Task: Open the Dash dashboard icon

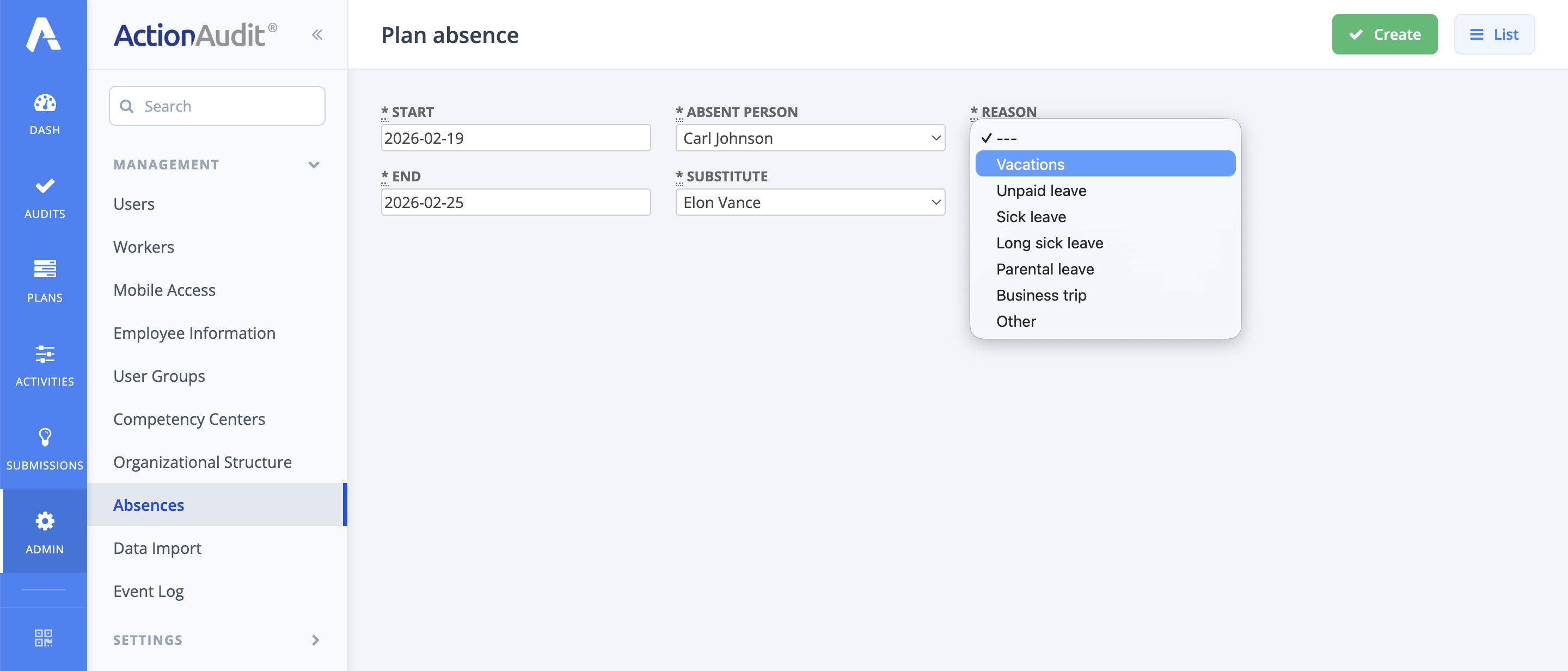Action: tap(45, 103)
